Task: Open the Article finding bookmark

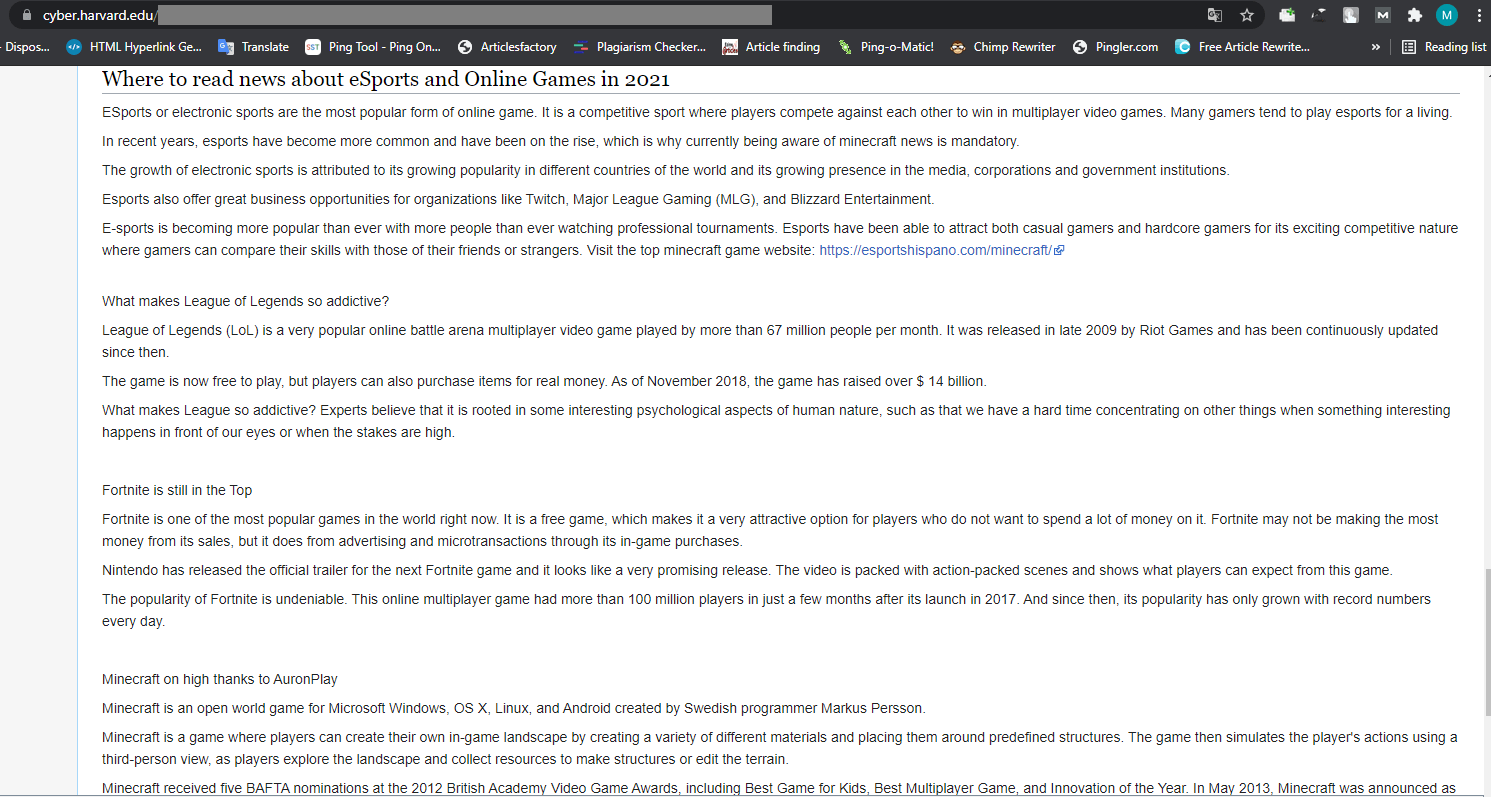Action: point(771,47)
